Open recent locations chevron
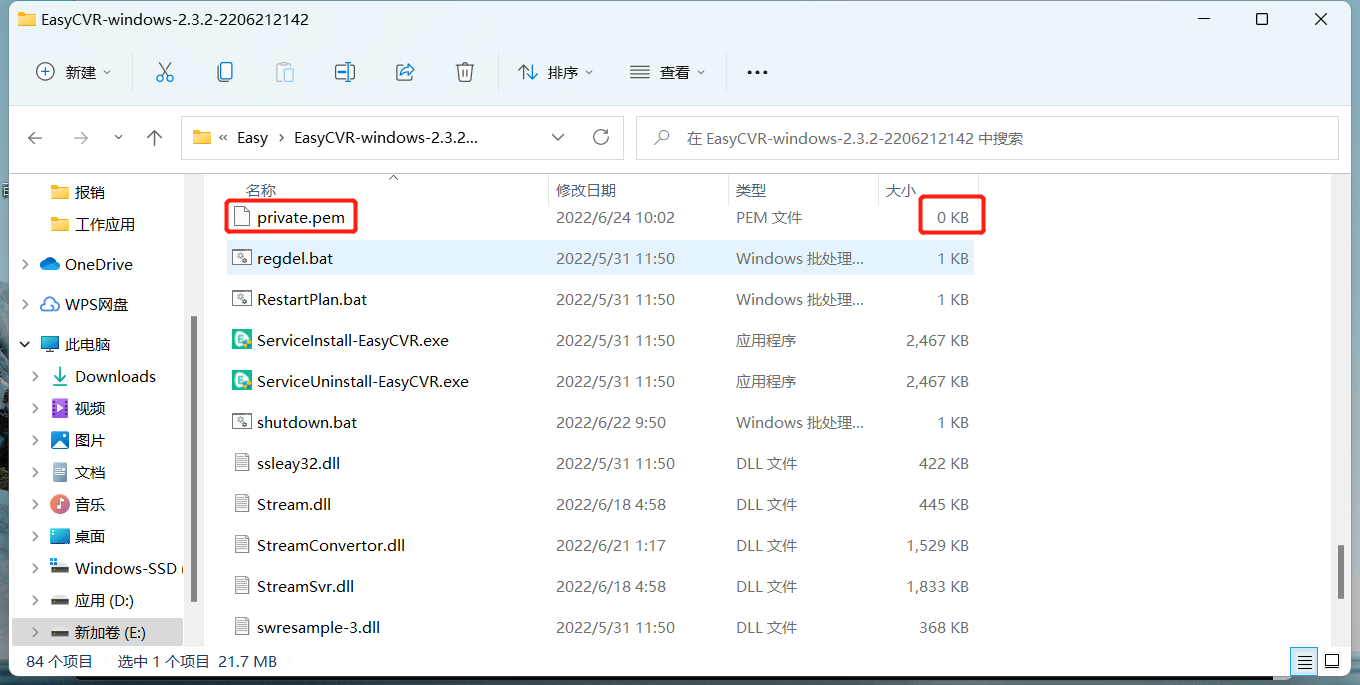 point(119,137)
